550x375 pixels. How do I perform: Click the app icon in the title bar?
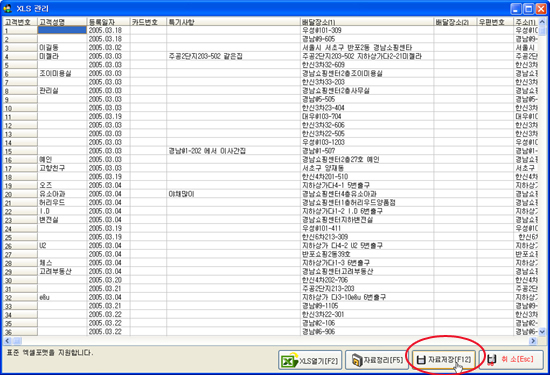click(7, 8)
